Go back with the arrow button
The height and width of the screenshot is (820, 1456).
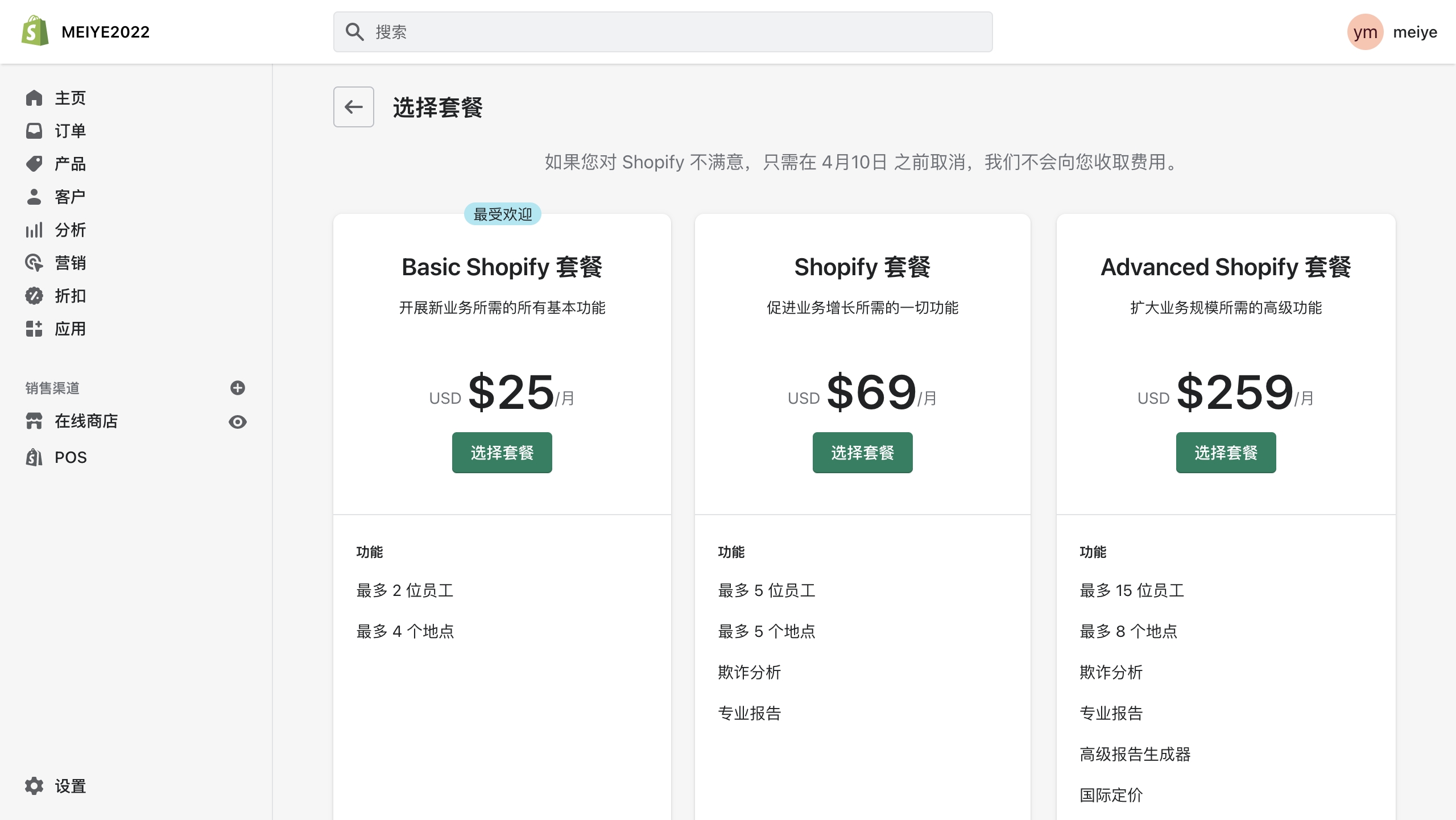[x=354, y=107]
